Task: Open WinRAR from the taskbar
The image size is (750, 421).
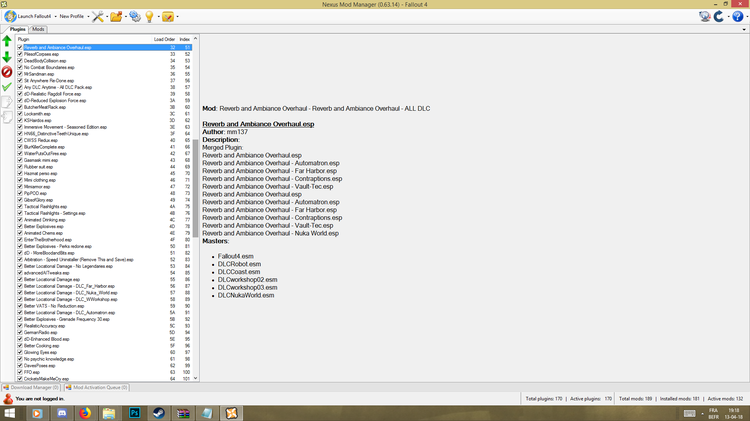Action: coord(183,413)
